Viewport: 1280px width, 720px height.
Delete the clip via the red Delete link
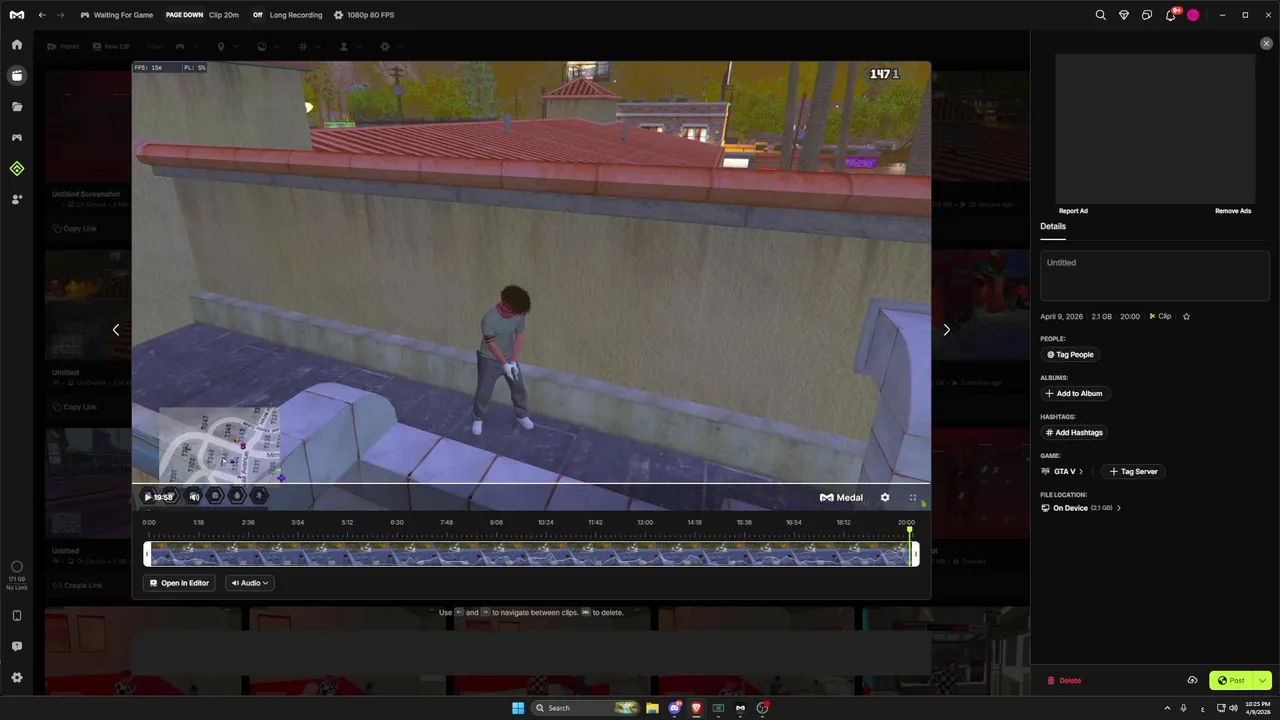coord(1064,681)
